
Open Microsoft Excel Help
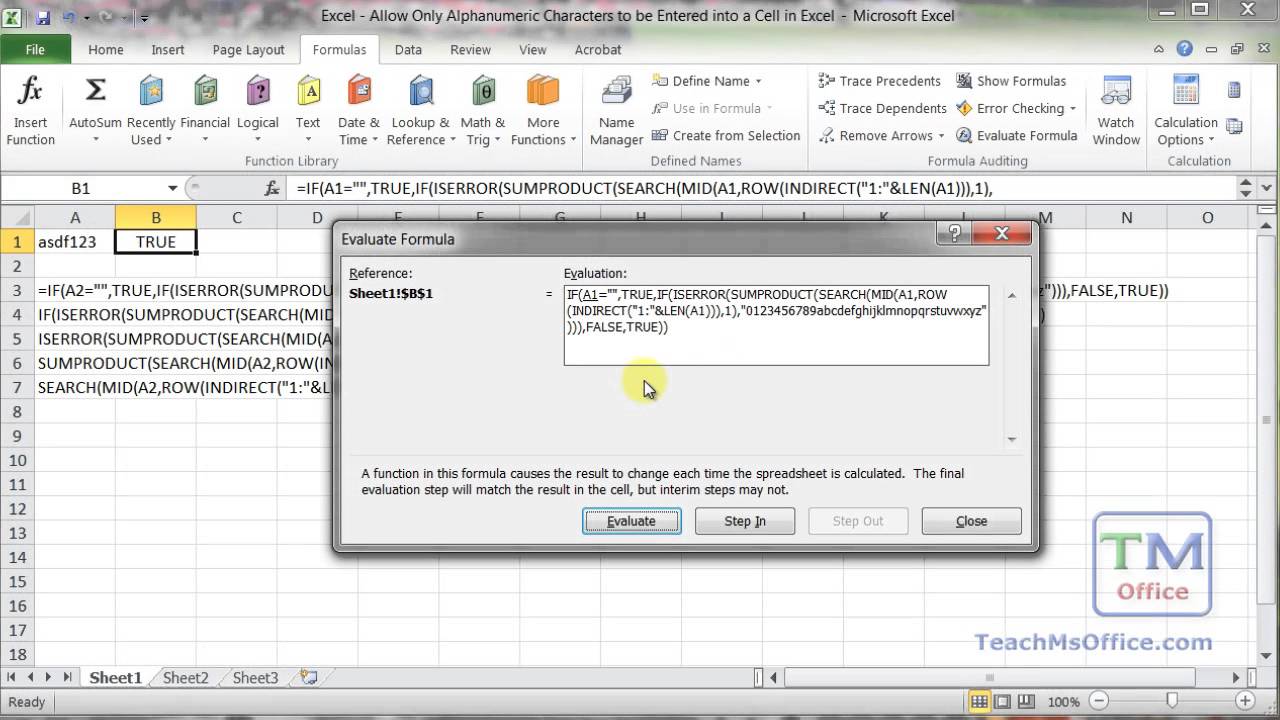[x=1185, y=49]
